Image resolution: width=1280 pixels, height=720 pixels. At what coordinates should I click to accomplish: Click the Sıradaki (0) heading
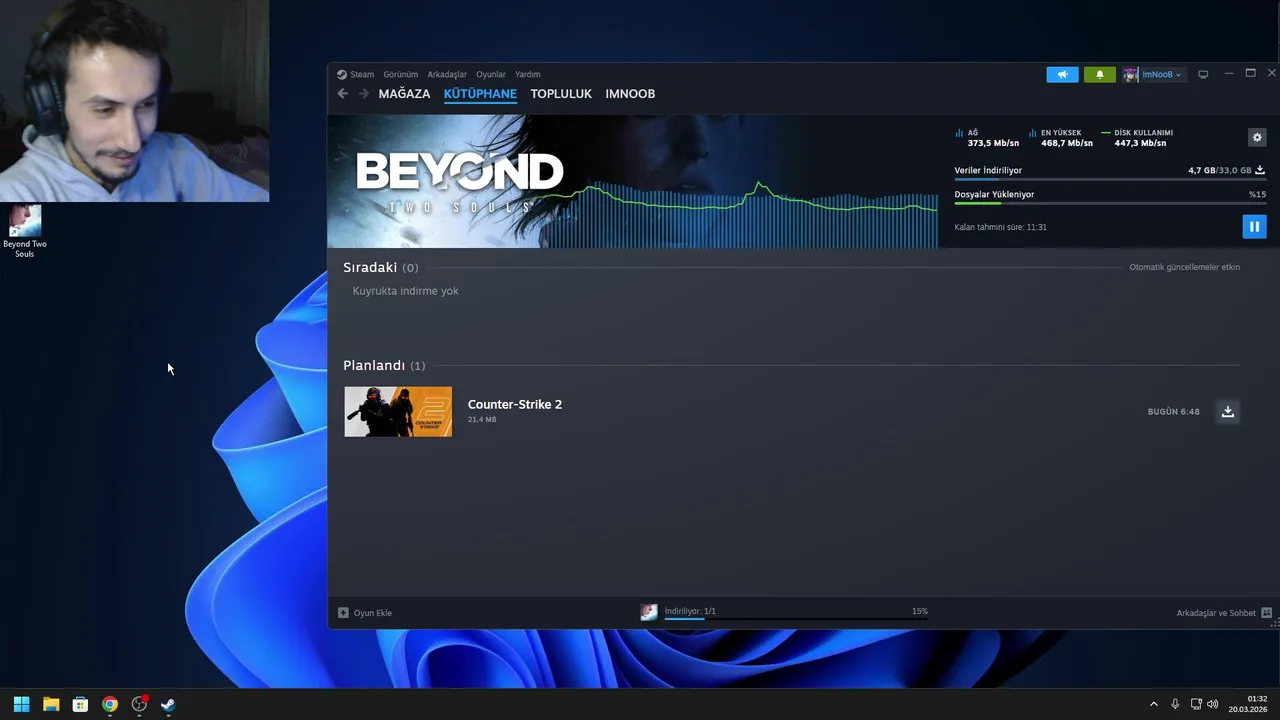click(x=381, y=267)
